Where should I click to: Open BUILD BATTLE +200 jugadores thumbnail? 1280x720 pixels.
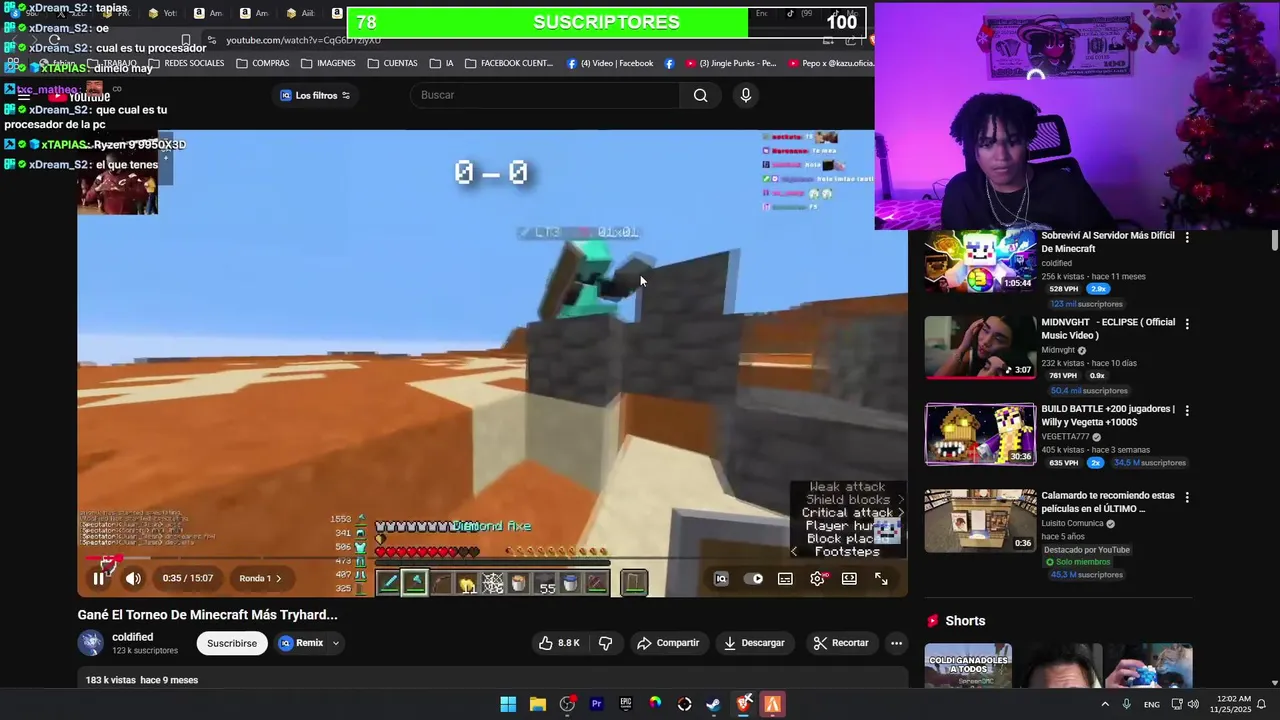tap(980, 434)
